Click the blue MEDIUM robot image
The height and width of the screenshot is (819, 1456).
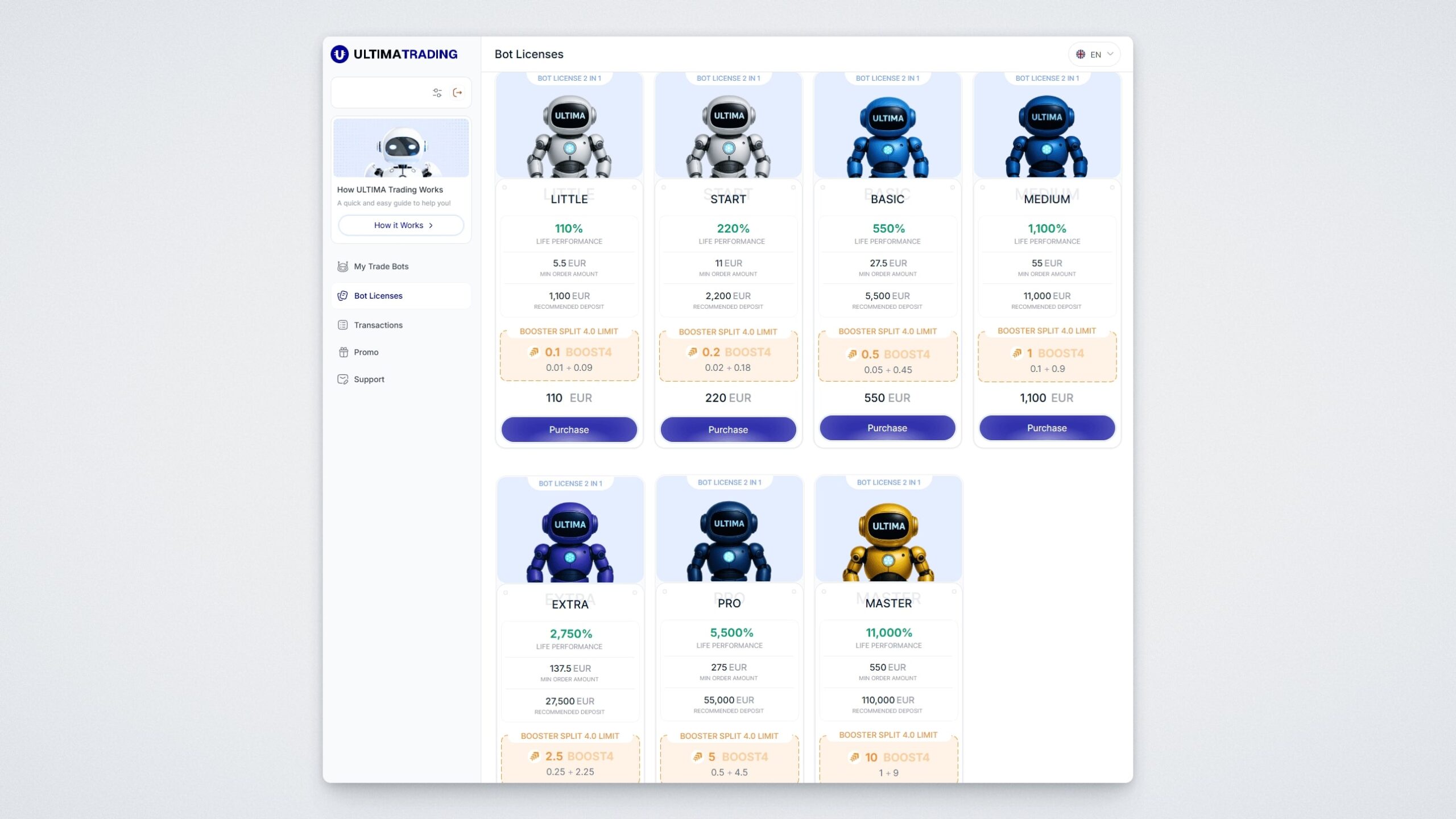(1046, 136)
